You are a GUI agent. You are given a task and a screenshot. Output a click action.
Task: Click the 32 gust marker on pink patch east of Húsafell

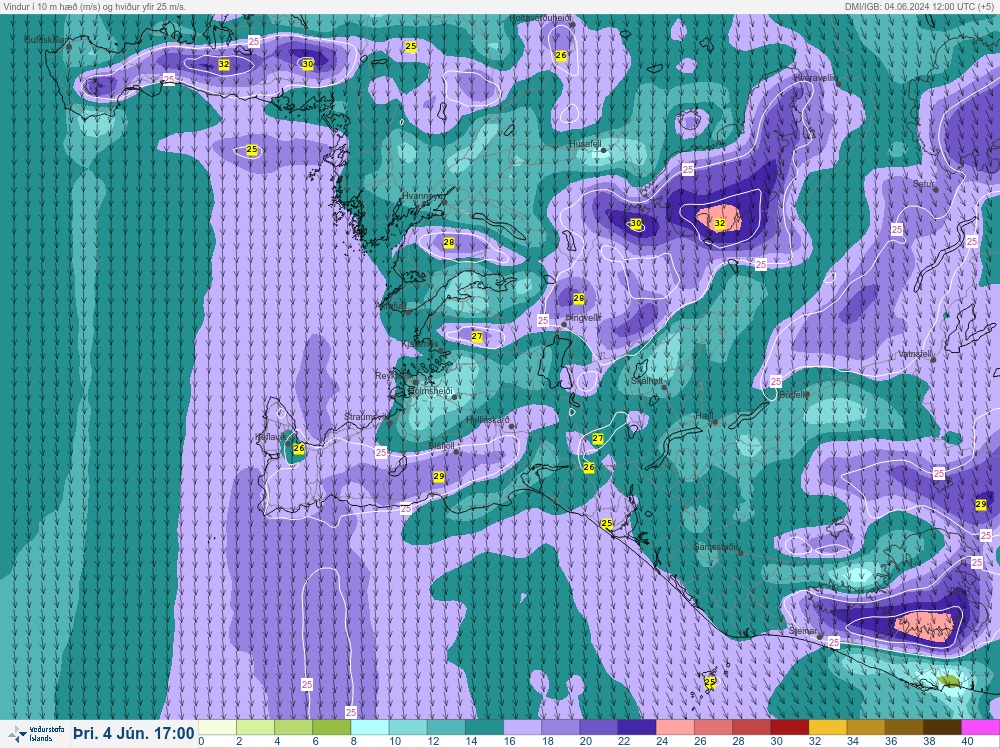[720, 223]
